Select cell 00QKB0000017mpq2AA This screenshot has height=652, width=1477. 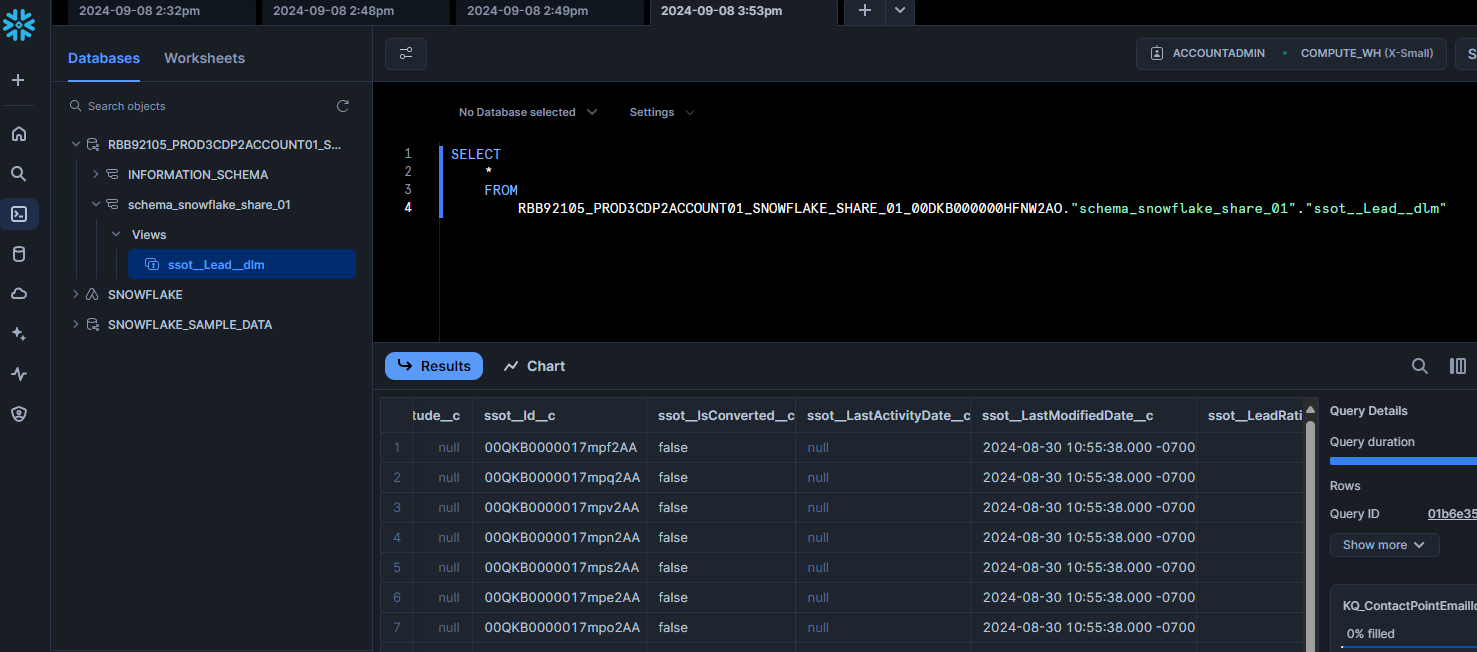click(560, 477)
